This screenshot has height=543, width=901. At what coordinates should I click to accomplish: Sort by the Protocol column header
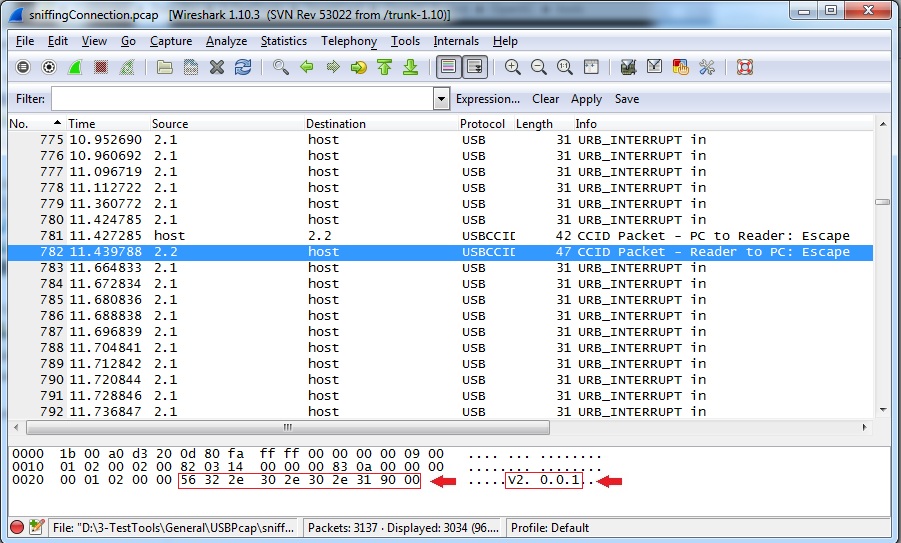tap(486, 124)
